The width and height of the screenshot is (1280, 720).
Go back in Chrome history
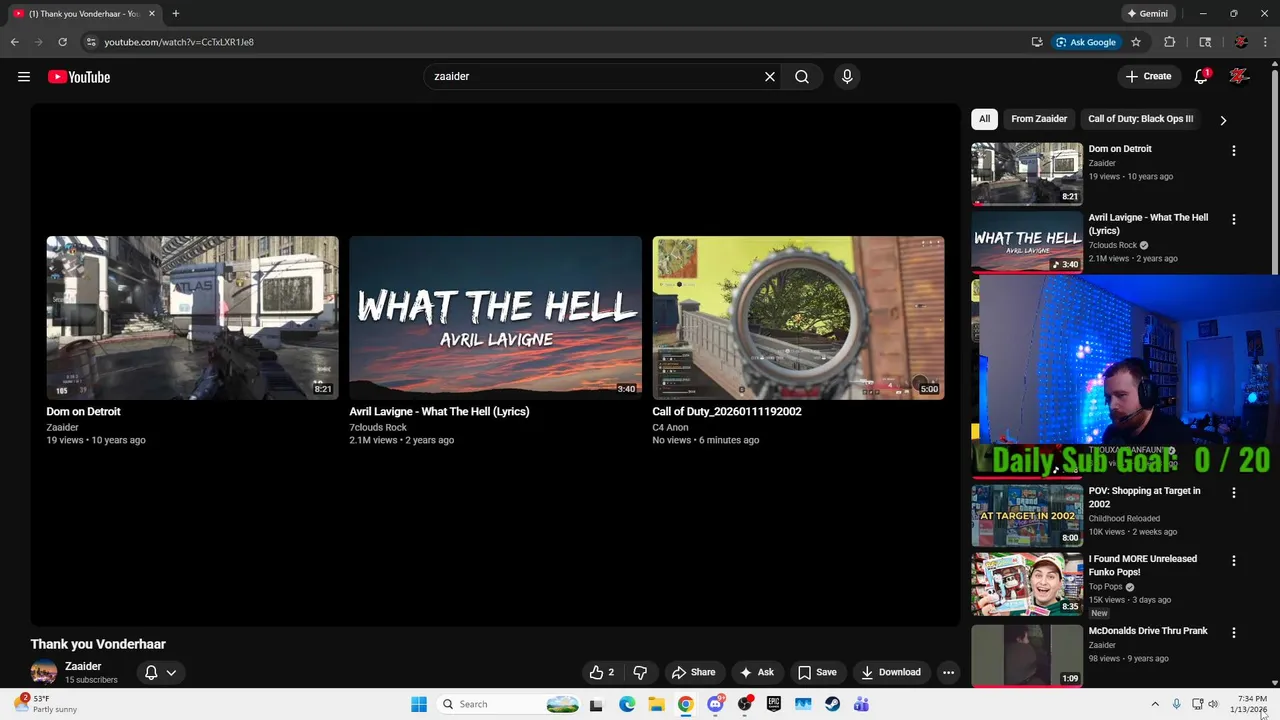(14, 42)
